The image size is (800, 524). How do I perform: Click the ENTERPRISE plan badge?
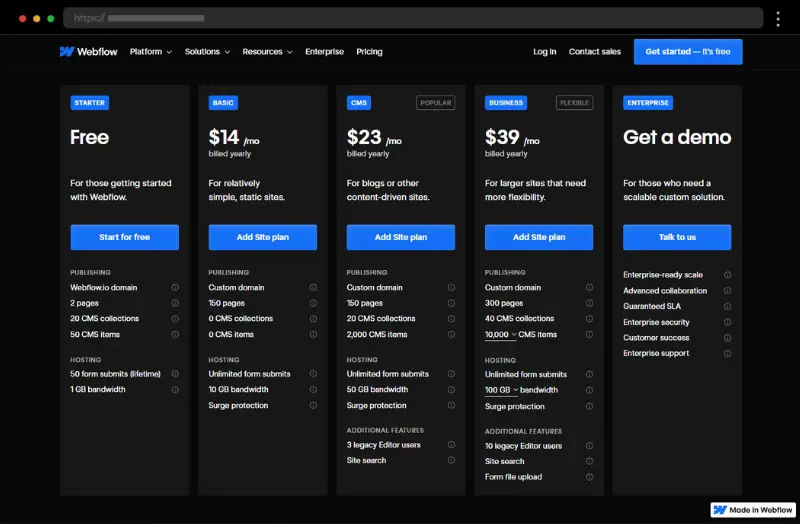(648, 103)
